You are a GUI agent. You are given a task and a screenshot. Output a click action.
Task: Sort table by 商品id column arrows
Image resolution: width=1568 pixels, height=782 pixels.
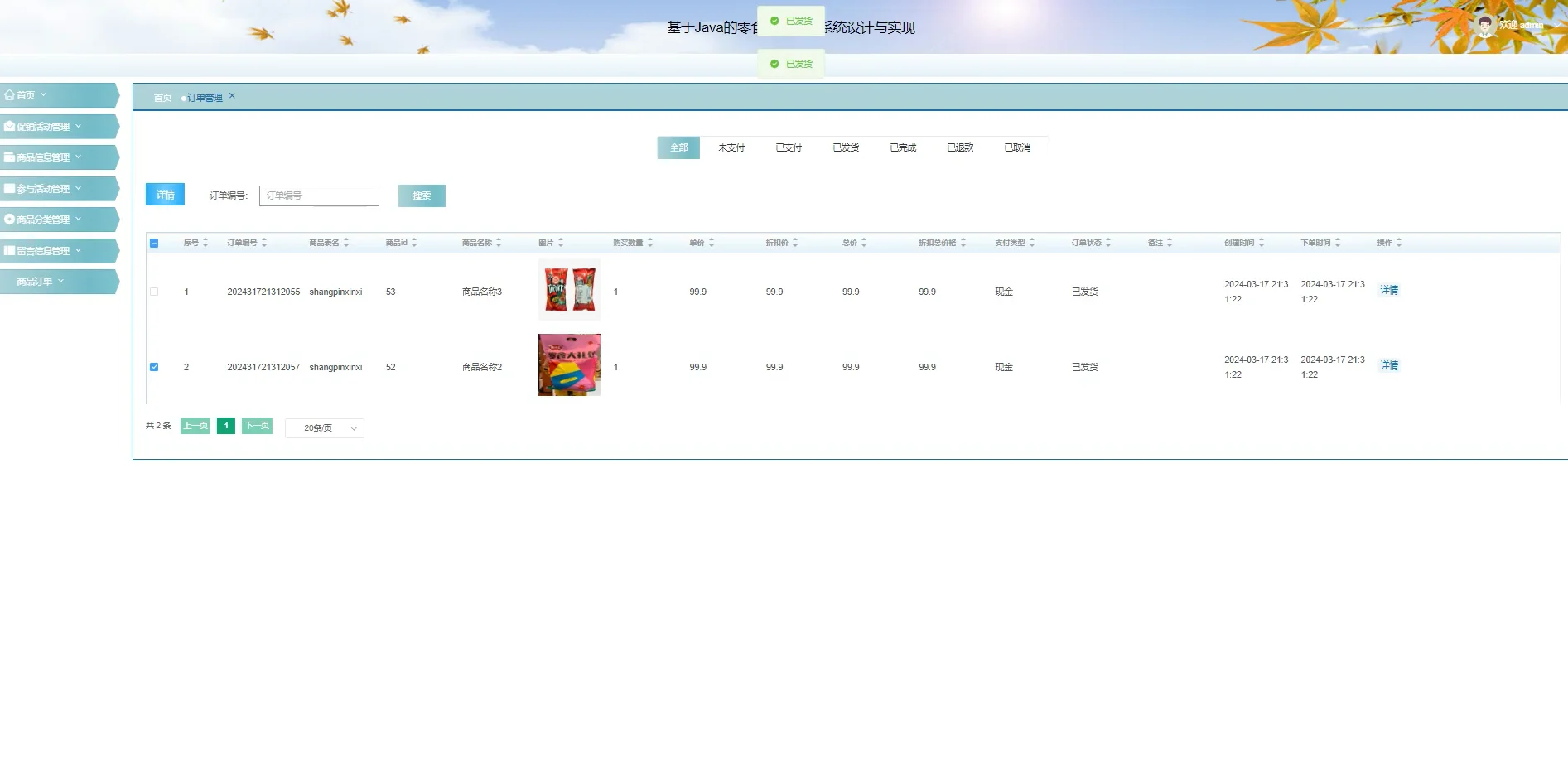(x=414, y=243)
